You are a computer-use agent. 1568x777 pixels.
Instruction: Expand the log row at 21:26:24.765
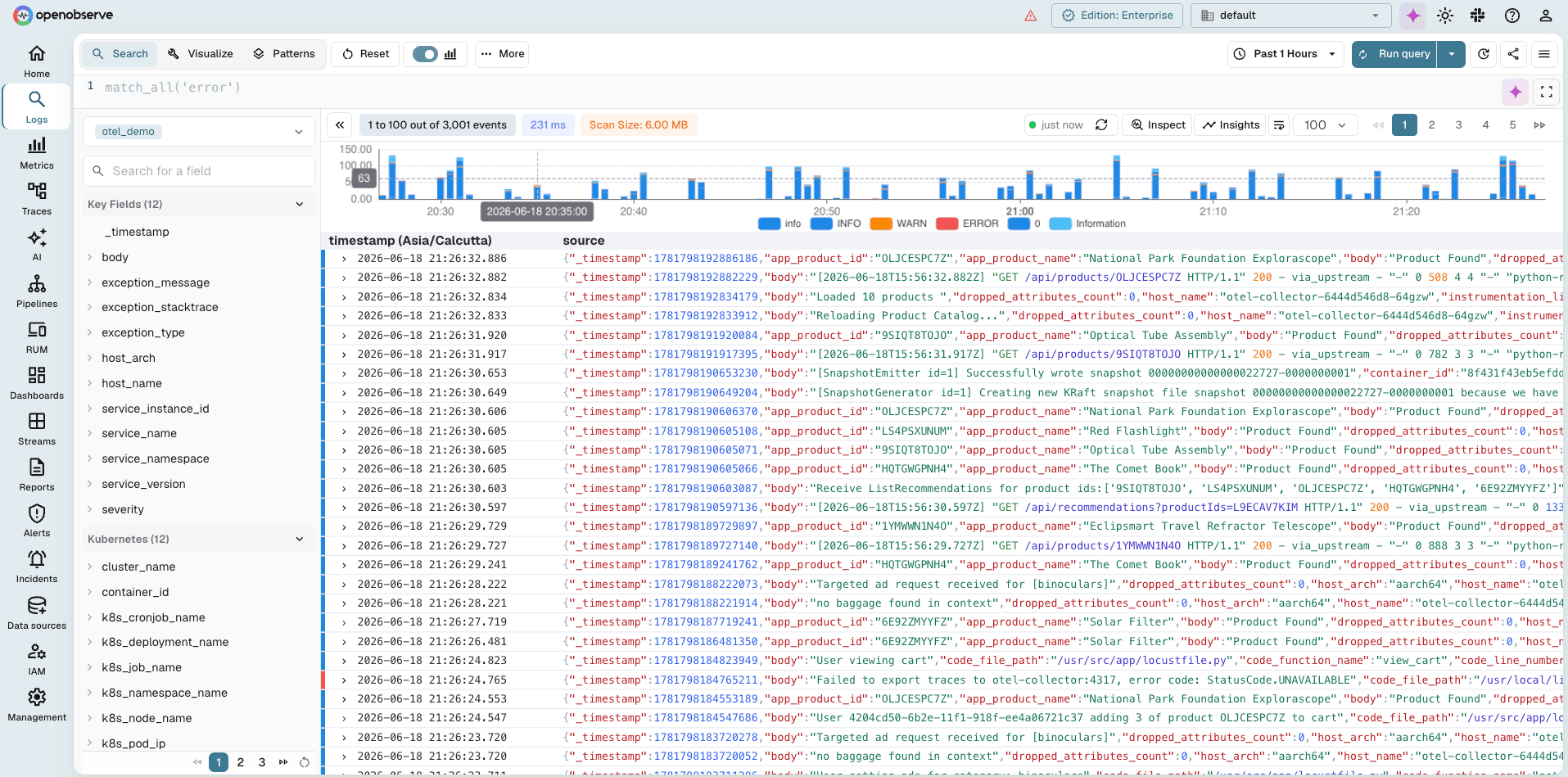(x=344, y=680)
